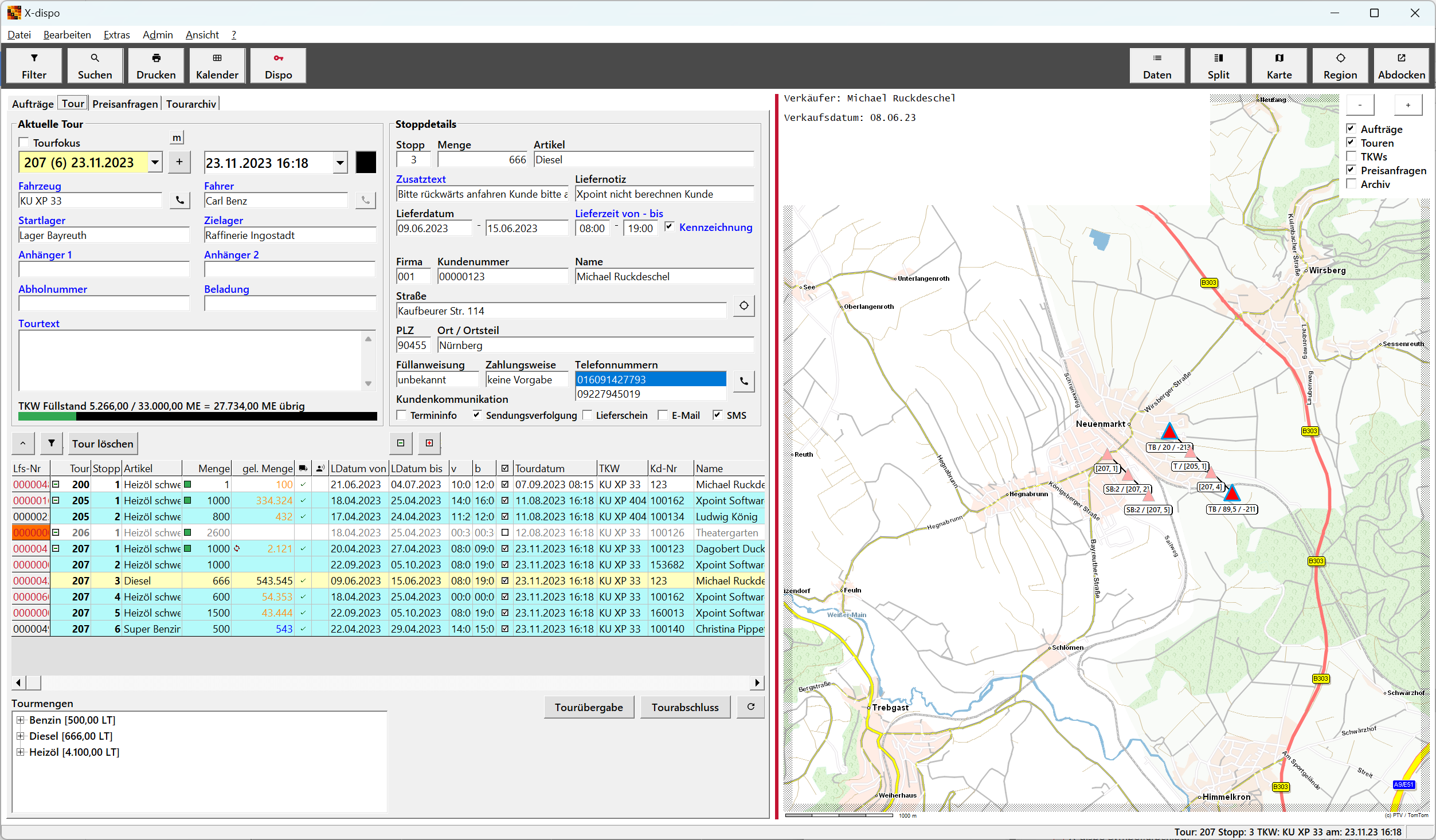The height and width of the screenshot is (840, 1436).
Task: Open the Datei menu
Action: (19, 35)
